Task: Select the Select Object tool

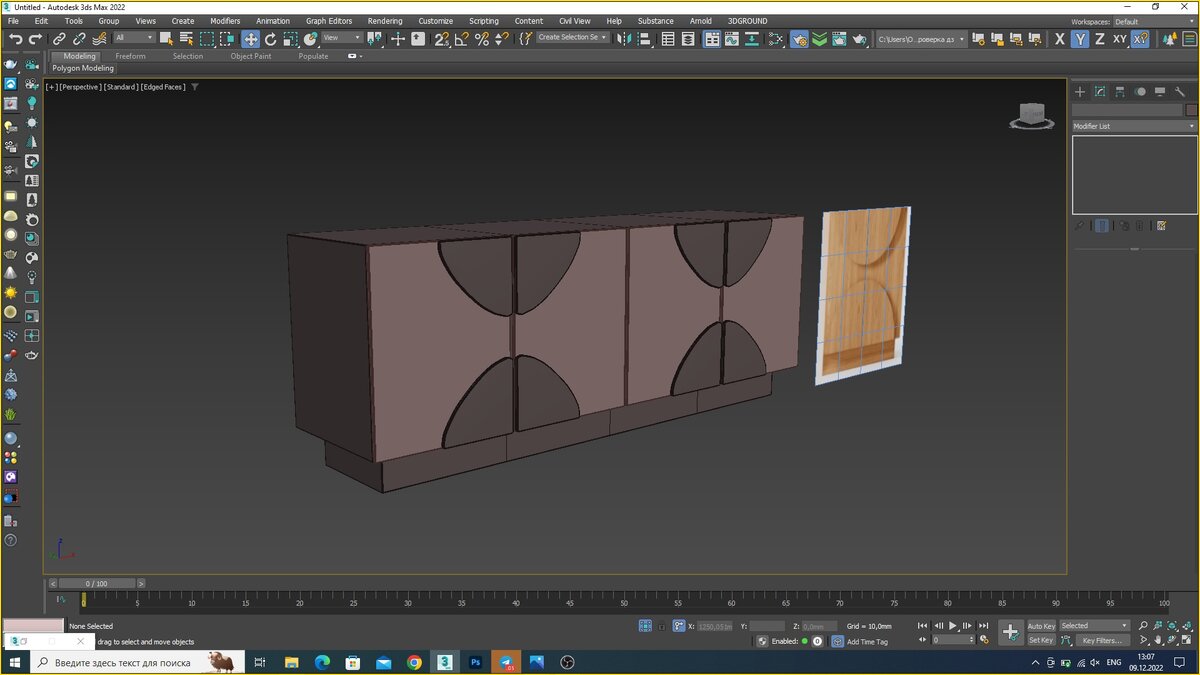Action: point(166,39)
